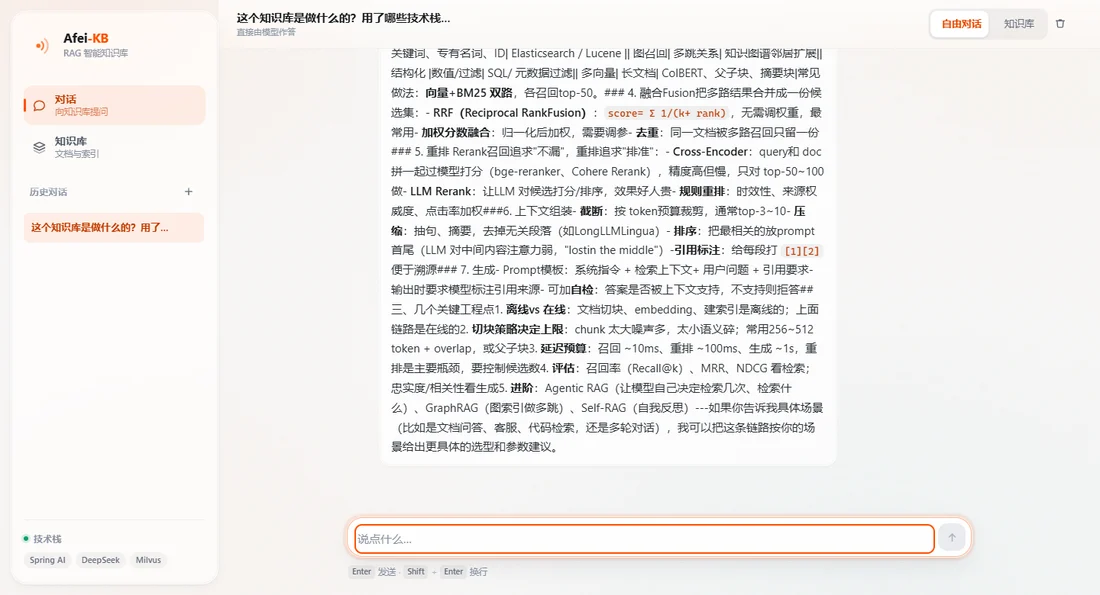Viewport: 1100px width, 595px height.
Task: Click the 技术栈 status label
Action: [x=47, y=539]
